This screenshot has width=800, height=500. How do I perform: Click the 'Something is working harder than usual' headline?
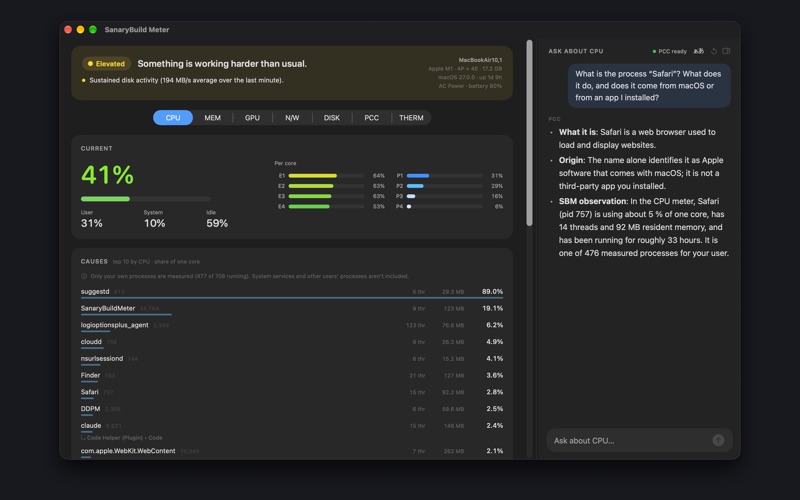[222, 64]
